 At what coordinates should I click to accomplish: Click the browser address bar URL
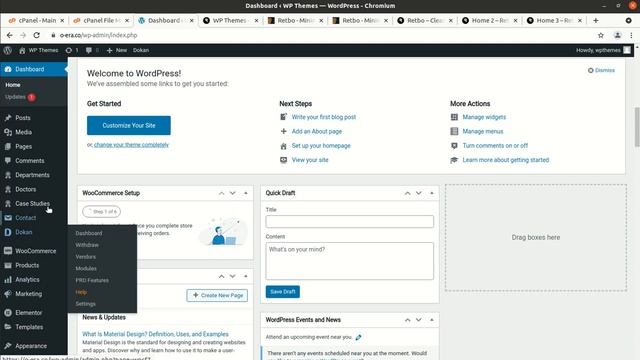(98, 35)
